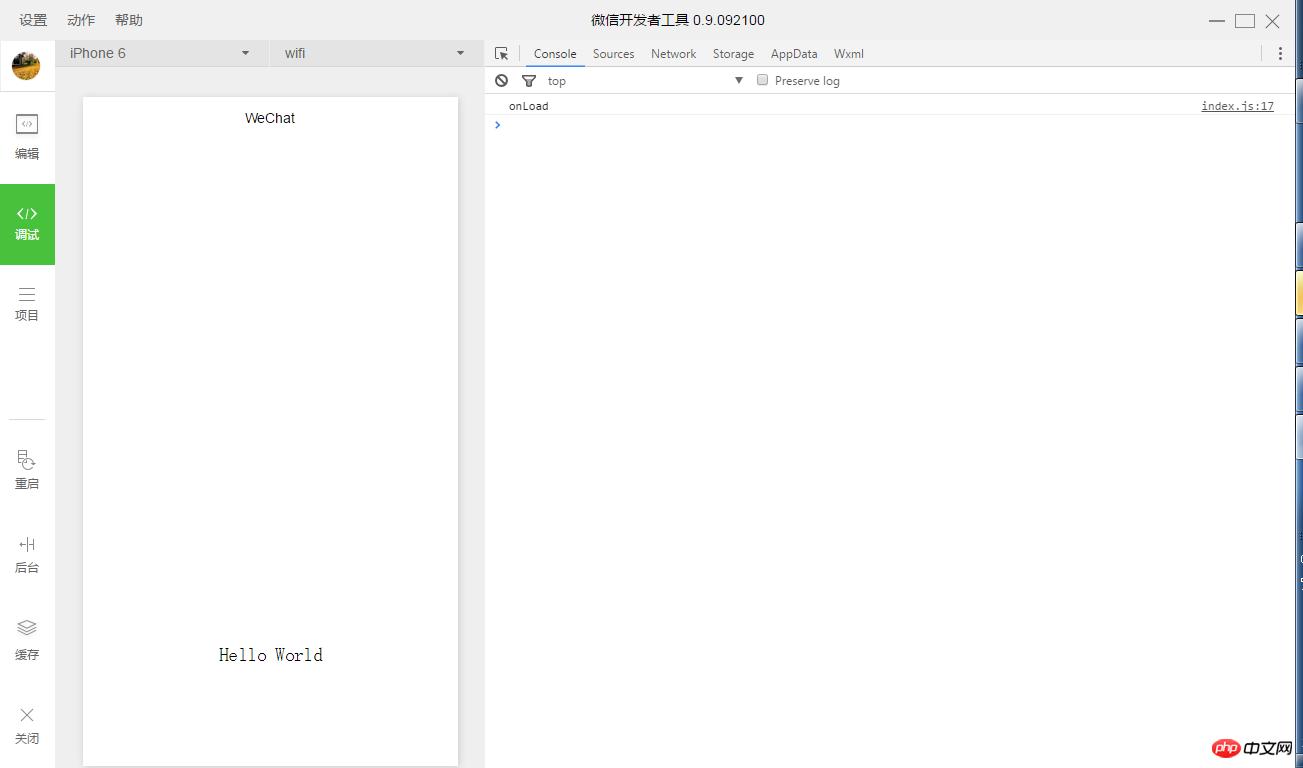Viewport: 1303px width, 768px height.
Task: Activate the inspect element picker icon
Action: (502, 54)
